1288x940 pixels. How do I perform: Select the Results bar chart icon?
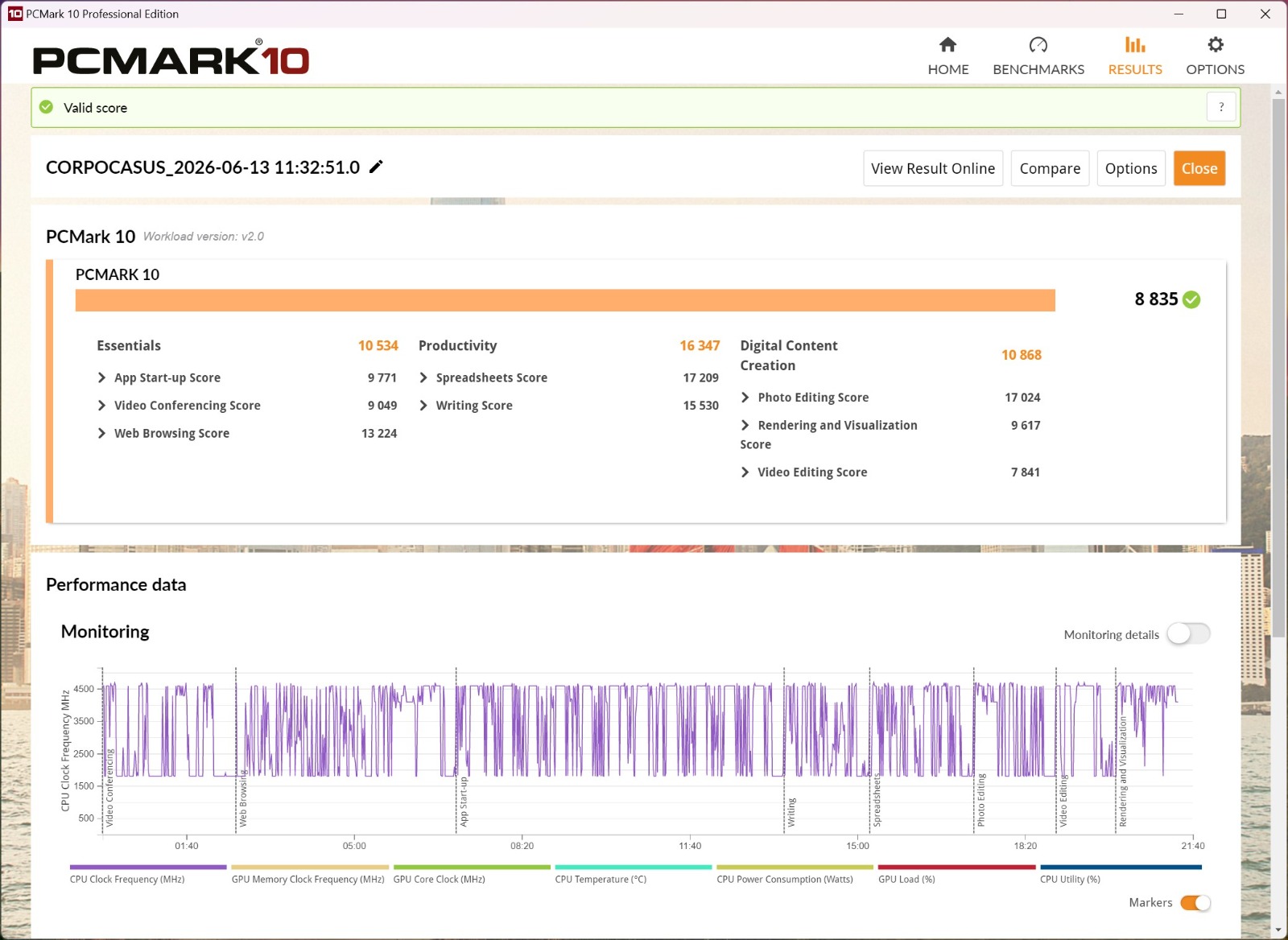click(x=1135, y=44)
